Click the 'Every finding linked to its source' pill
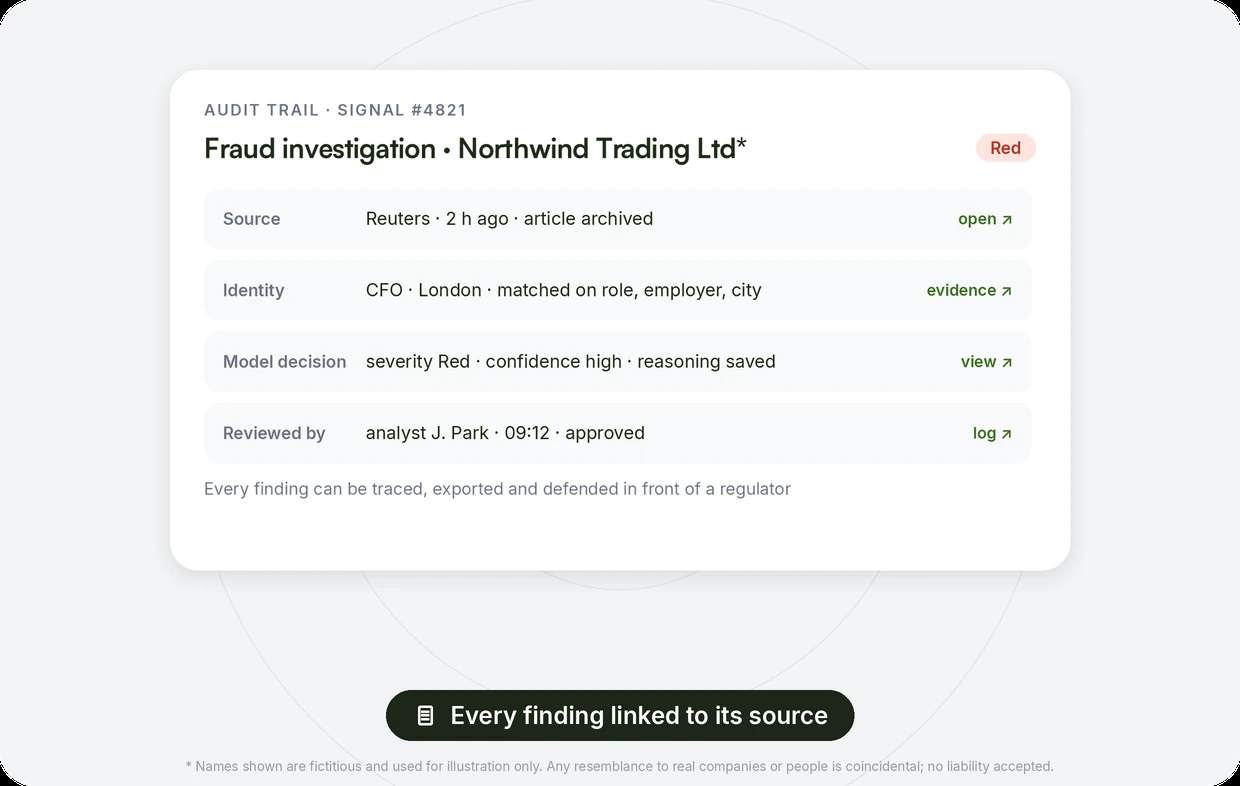The image size is (1240, 786). [x=620, y=716]
